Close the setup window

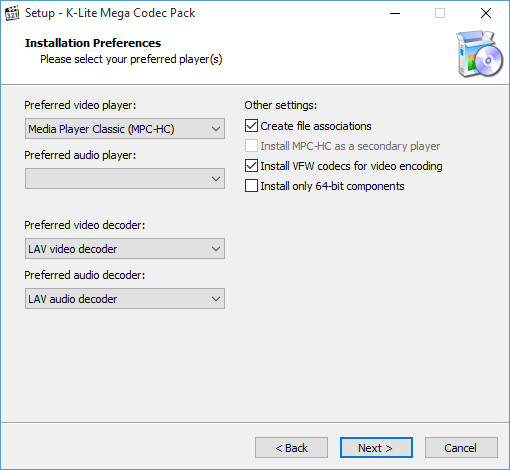[x=486, y=13]
